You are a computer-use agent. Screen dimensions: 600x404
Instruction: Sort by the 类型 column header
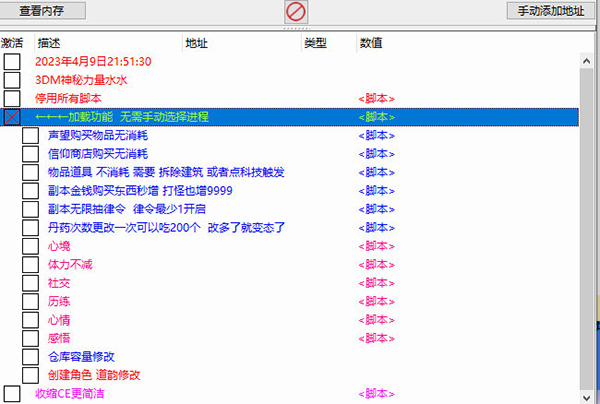315,43
